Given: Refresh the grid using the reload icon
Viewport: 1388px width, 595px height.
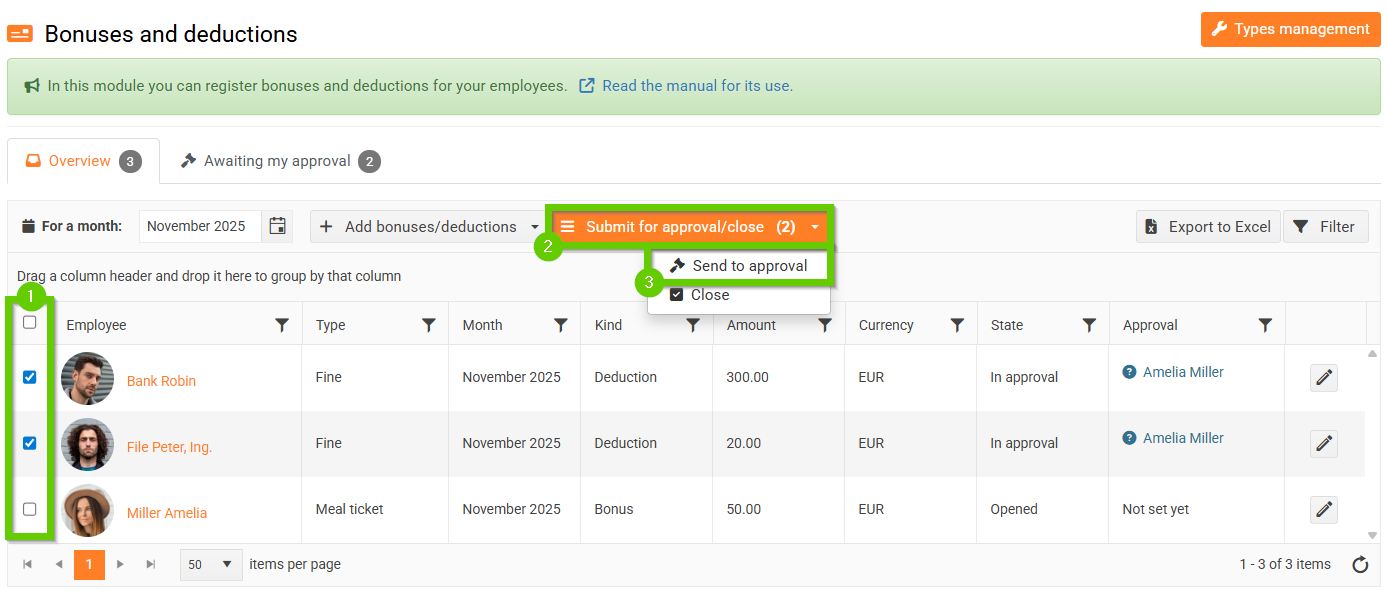Looking at the screenshot, I should point(1360,565).
